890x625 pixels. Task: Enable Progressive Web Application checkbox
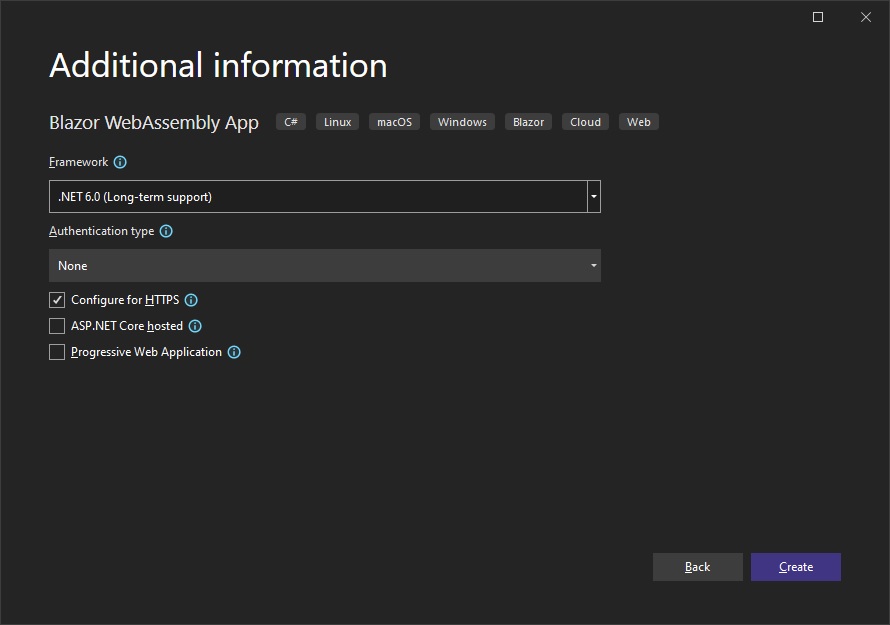point(57,352)
